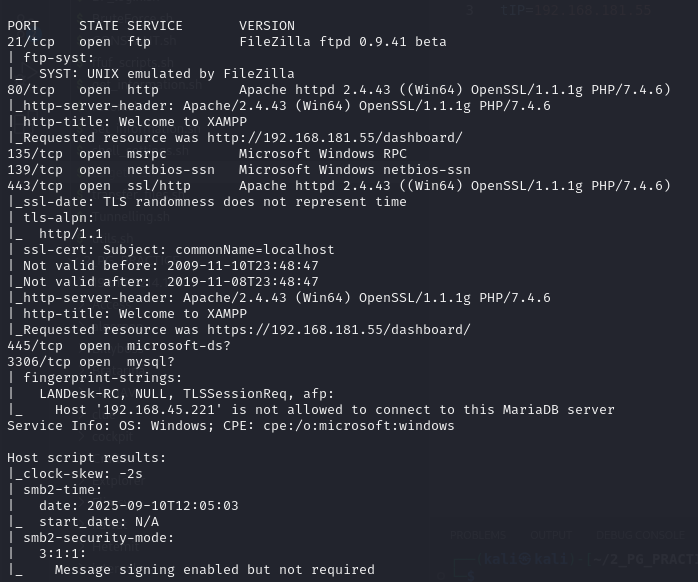Click the 445/tcp microsoft-ds? line
This screenshot has width=698, height=582.
coord(119,346)
